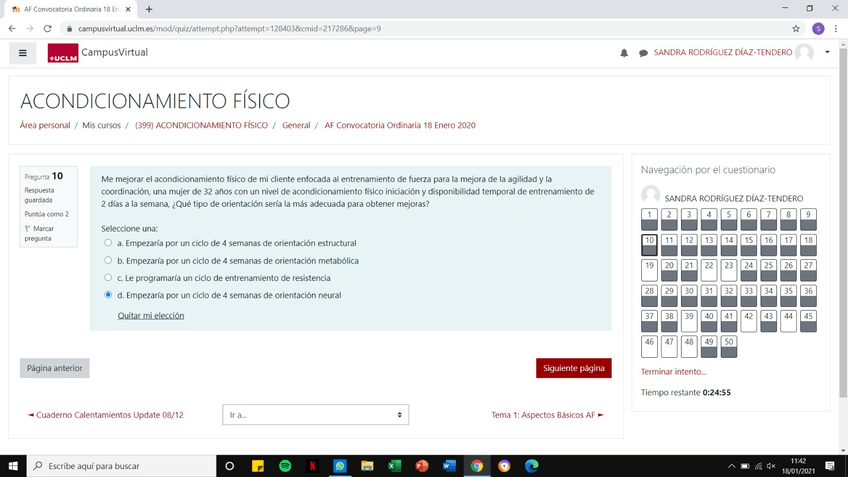Viewport: 848px width, 477px height.
Task: Select option c. entrenamiento de resistencia
Action: 108,277
